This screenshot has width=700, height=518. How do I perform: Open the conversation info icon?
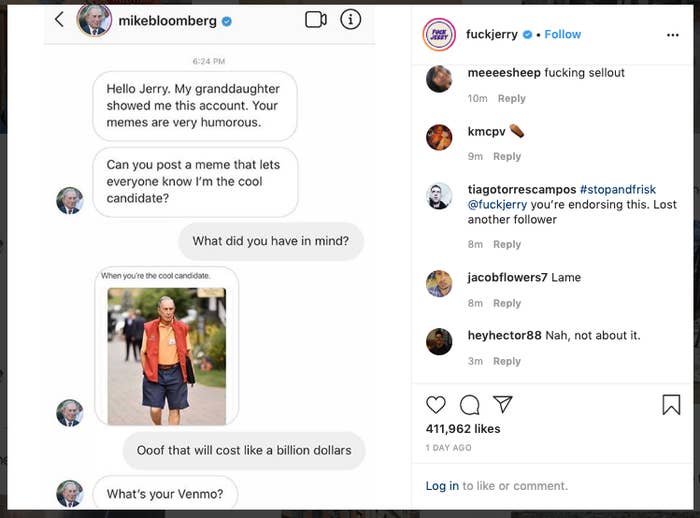[350, 19]
